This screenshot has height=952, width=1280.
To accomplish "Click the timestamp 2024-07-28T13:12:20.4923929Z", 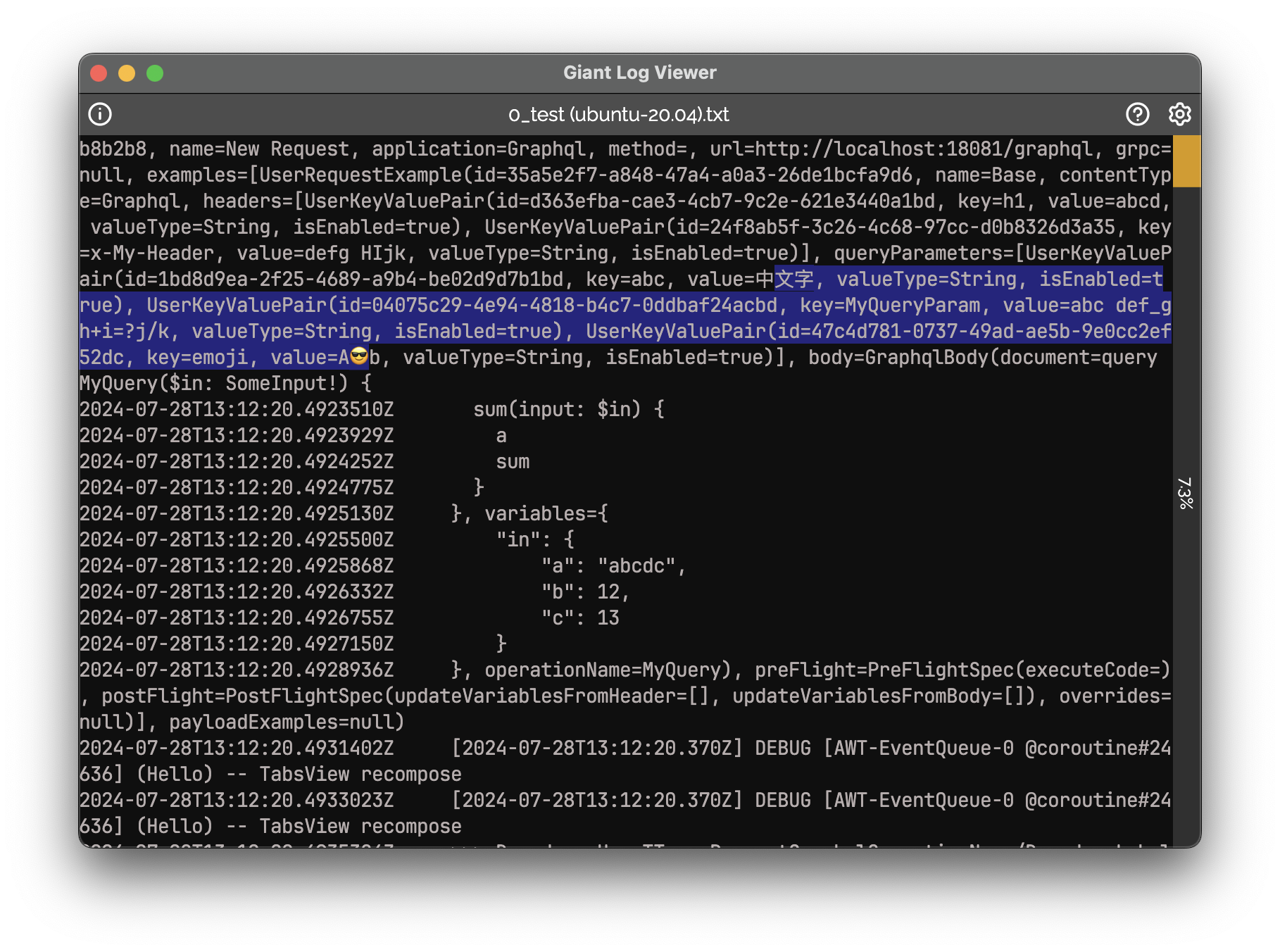I will [237, 436].
